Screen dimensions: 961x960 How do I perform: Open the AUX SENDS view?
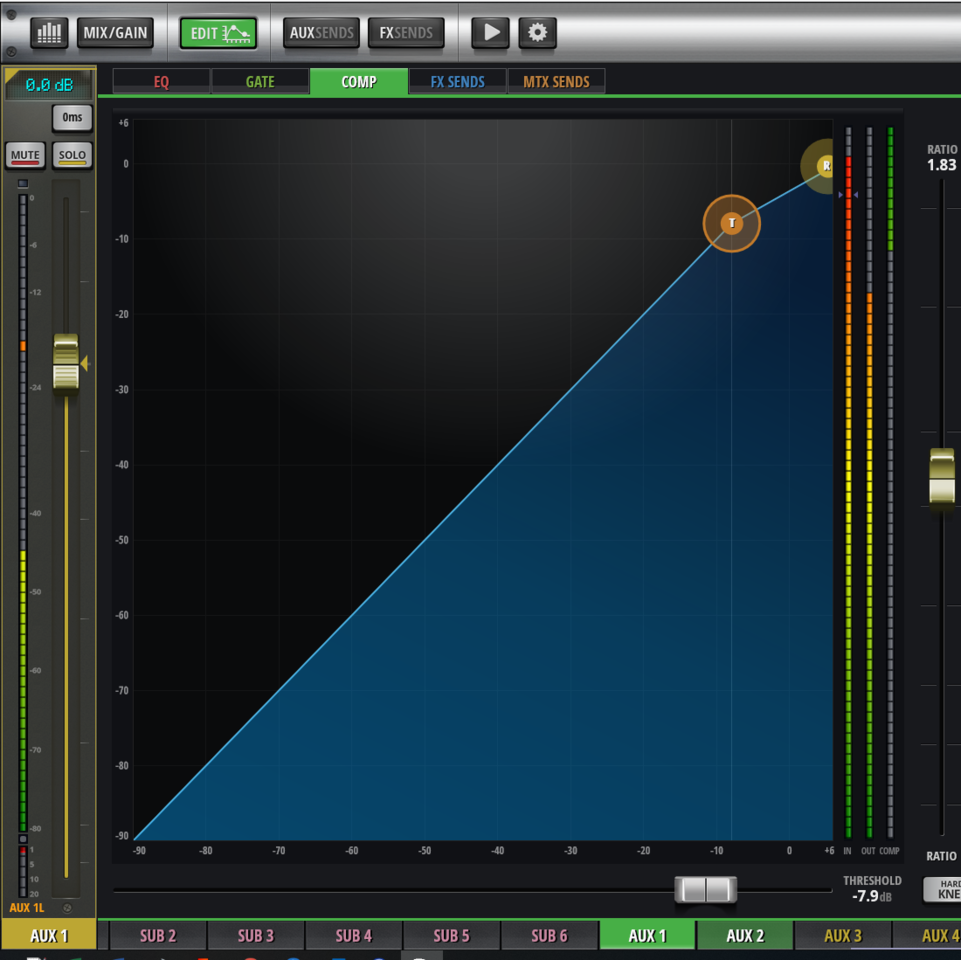[321, 32]
